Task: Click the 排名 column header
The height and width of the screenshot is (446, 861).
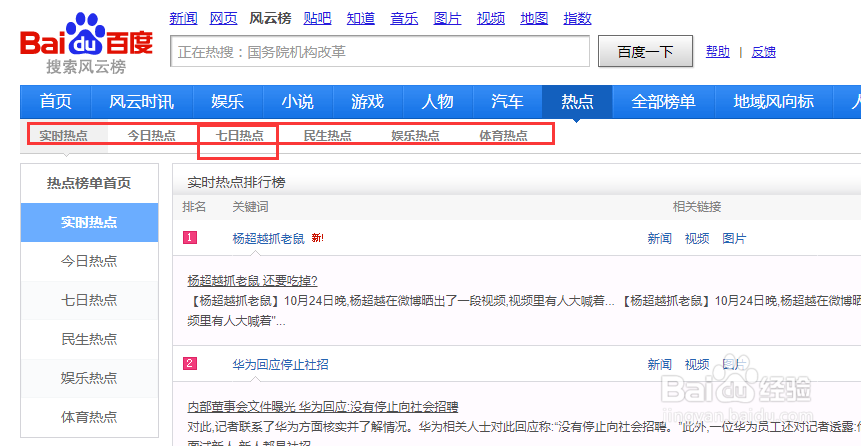Action: 194,207
